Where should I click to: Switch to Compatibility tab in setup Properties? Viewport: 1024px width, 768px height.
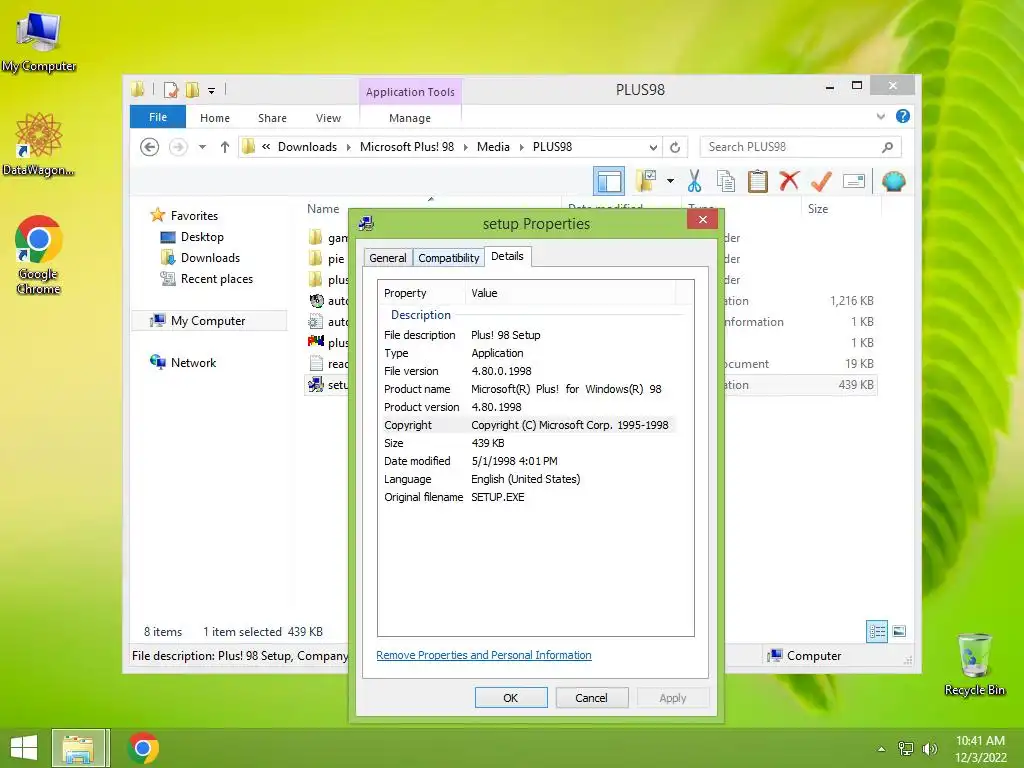449,258
